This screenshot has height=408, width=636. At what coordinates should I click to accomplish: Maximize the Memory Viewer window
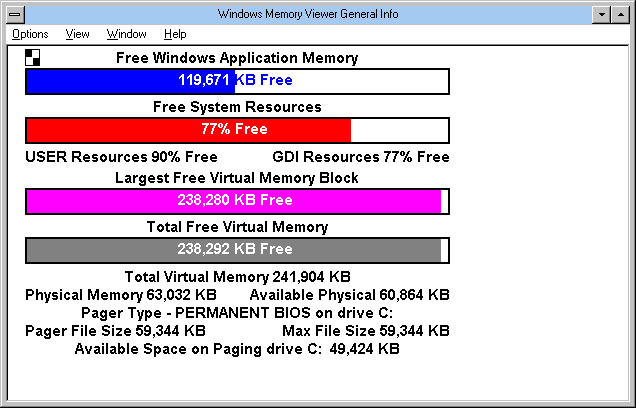tap(621, 15)
